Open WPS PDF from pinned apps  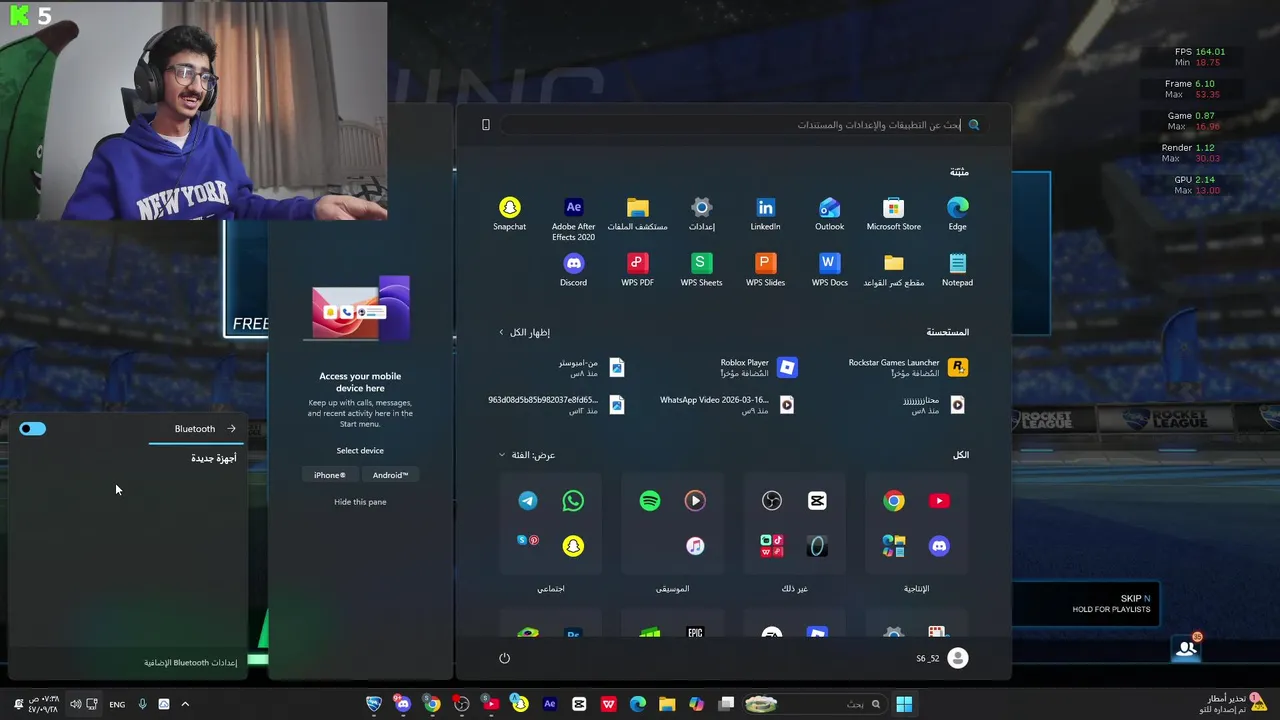(637, 270)
